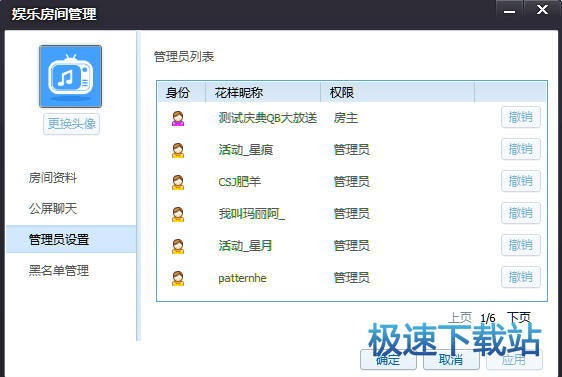562x377 pixels.
Task: Click the admin icon beside CSJ肥羊
Action: click(x=178, y=182)
